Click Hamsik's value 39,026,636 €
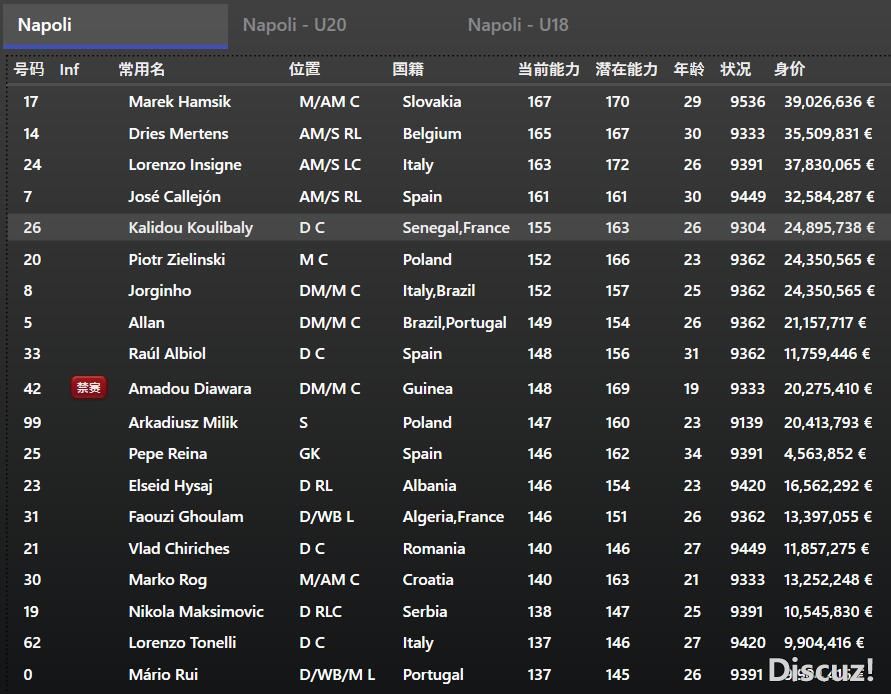The width and height of the screenshot is (891, 694). click(x=829, y=102)
